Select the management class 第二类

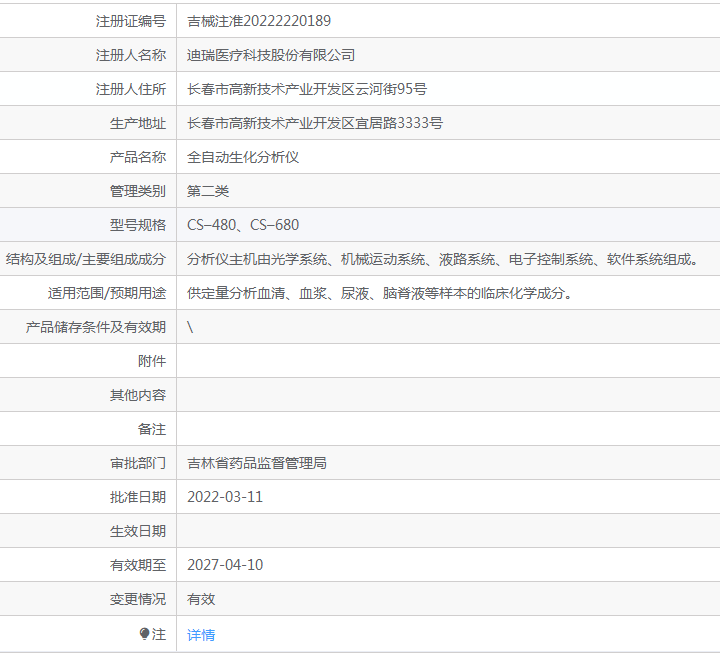[208, 191]
